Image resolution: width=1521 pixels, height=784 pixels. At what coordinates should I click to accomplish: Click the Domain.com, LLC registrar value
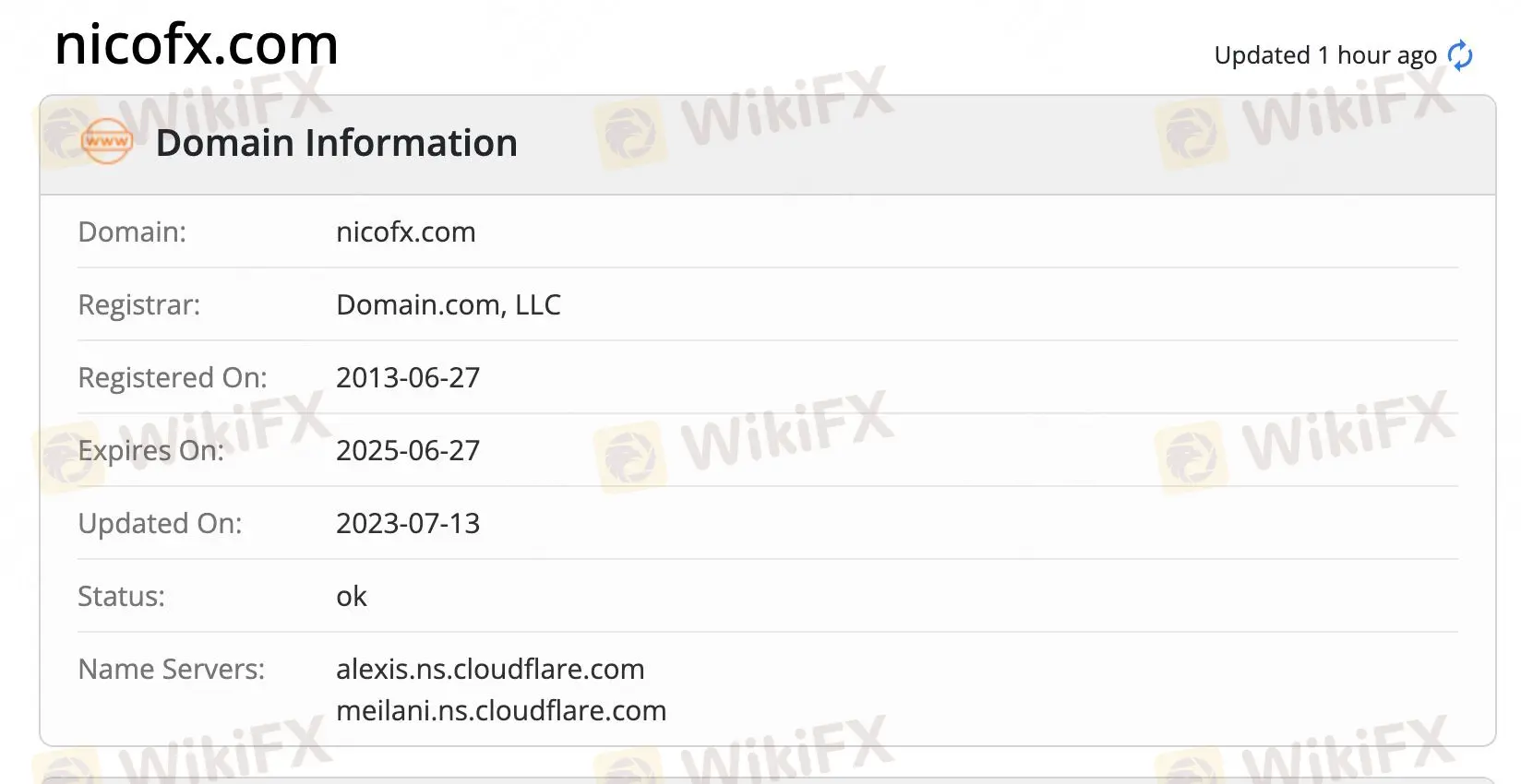(x=449, y=304)
